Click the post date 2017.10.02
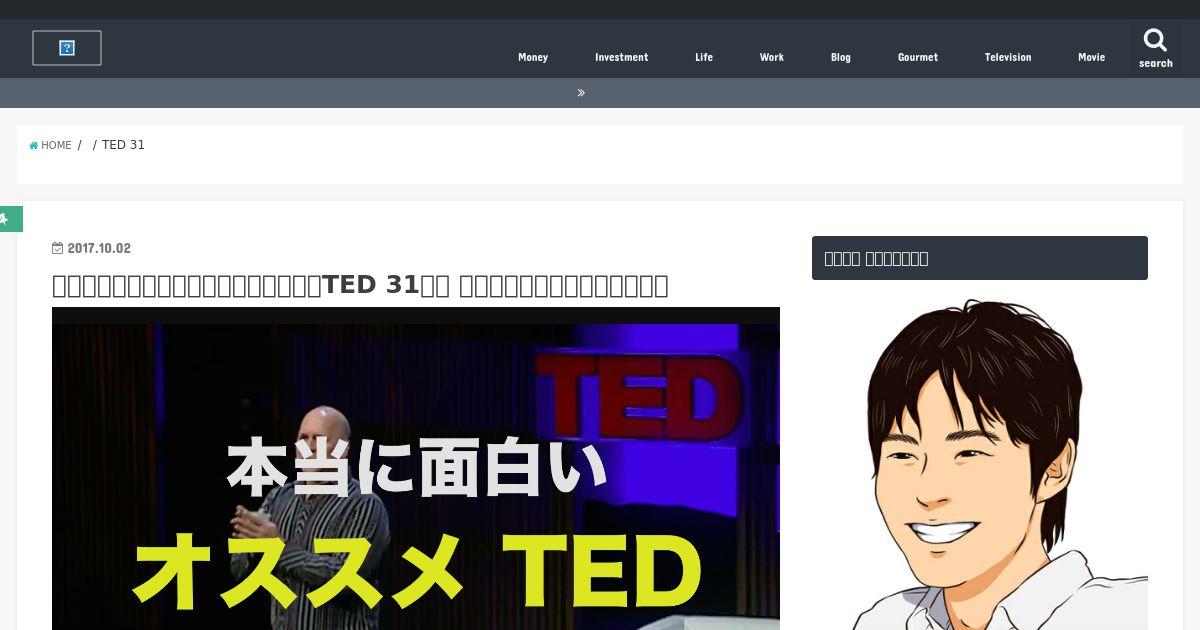This screenshot has height=630, width=1200. point(99,248)
